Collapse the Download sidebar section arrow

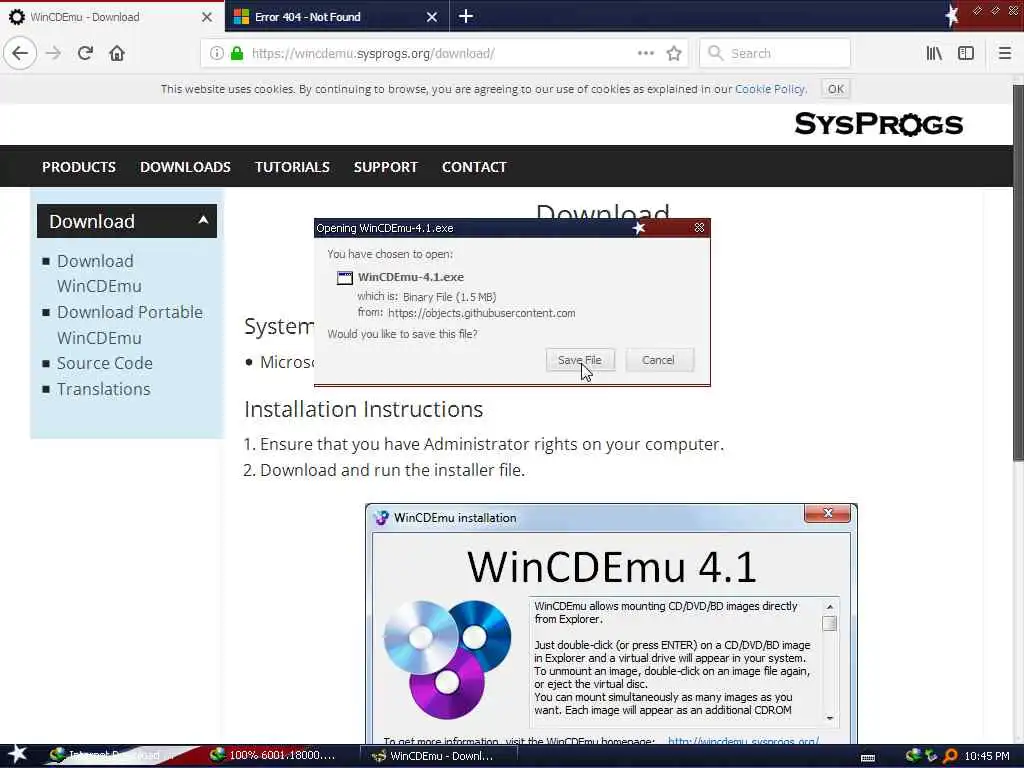[x=203, y=220]
